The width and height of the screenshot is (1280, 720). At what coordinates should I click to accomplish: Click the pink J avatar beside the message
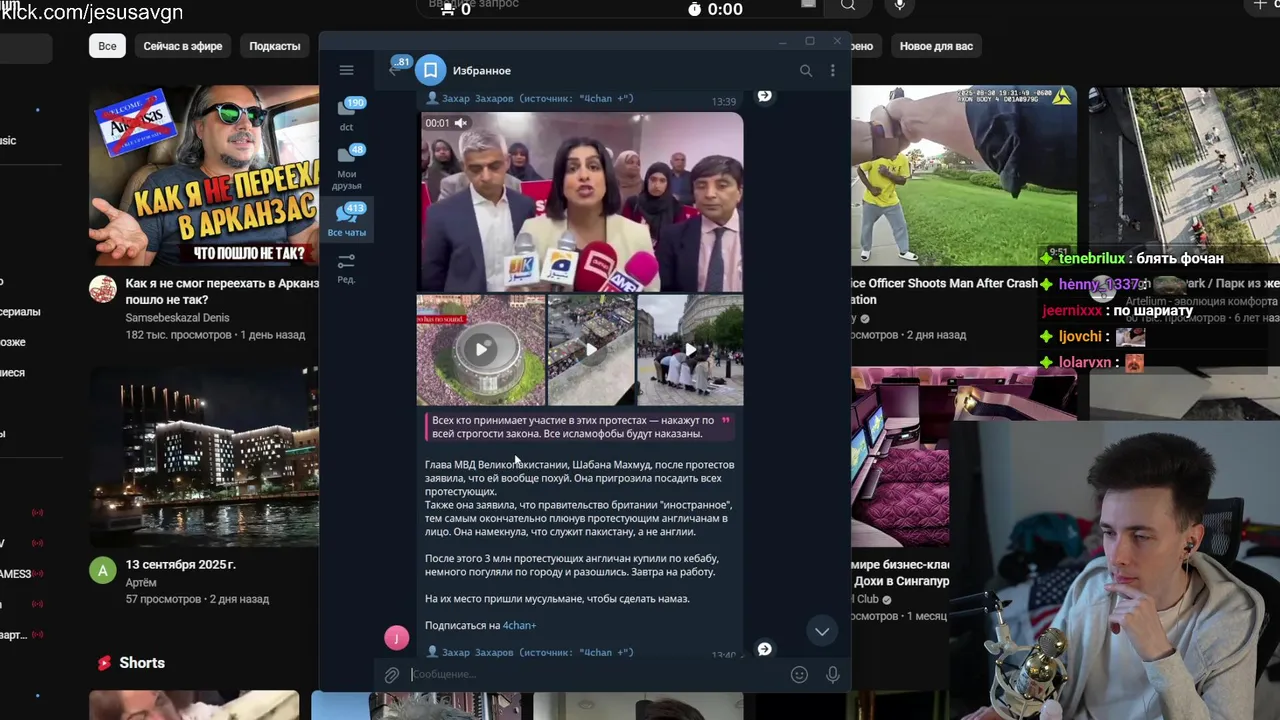coord(397,638)
